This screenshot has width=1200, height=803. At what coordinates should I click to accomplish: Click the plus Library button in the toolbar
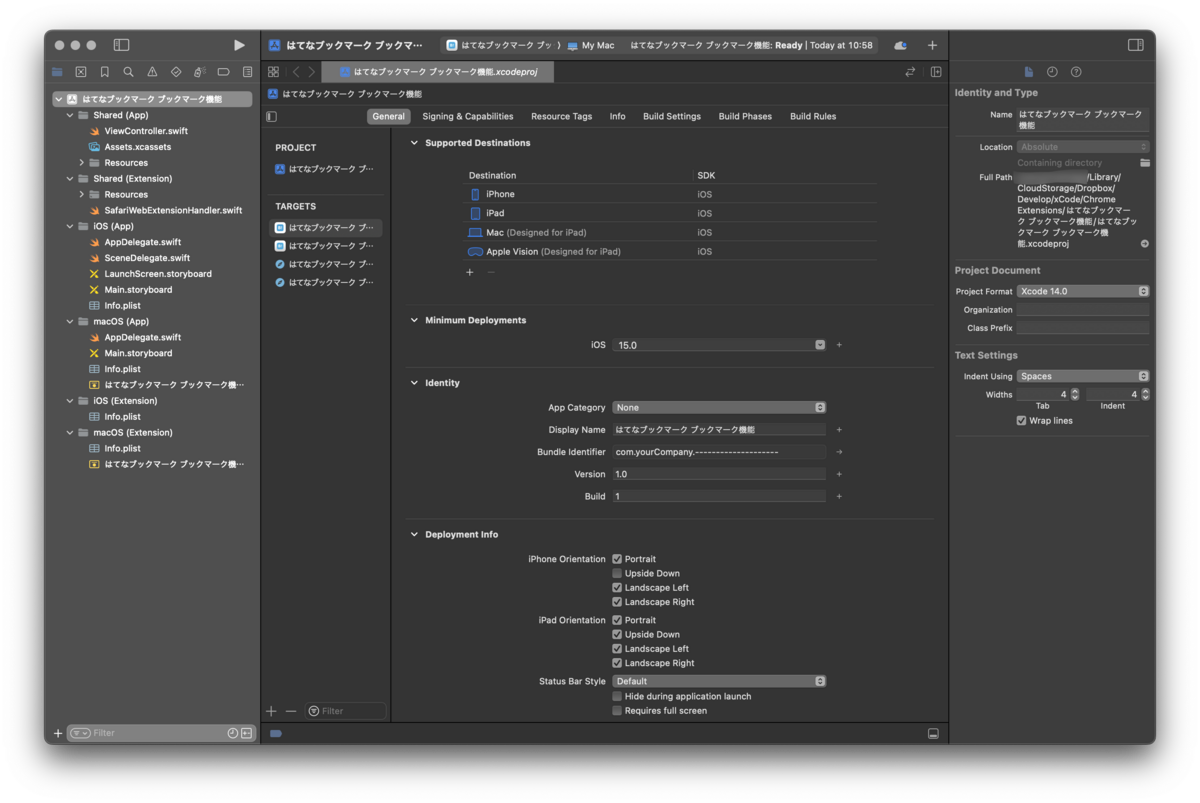(932, 45)
